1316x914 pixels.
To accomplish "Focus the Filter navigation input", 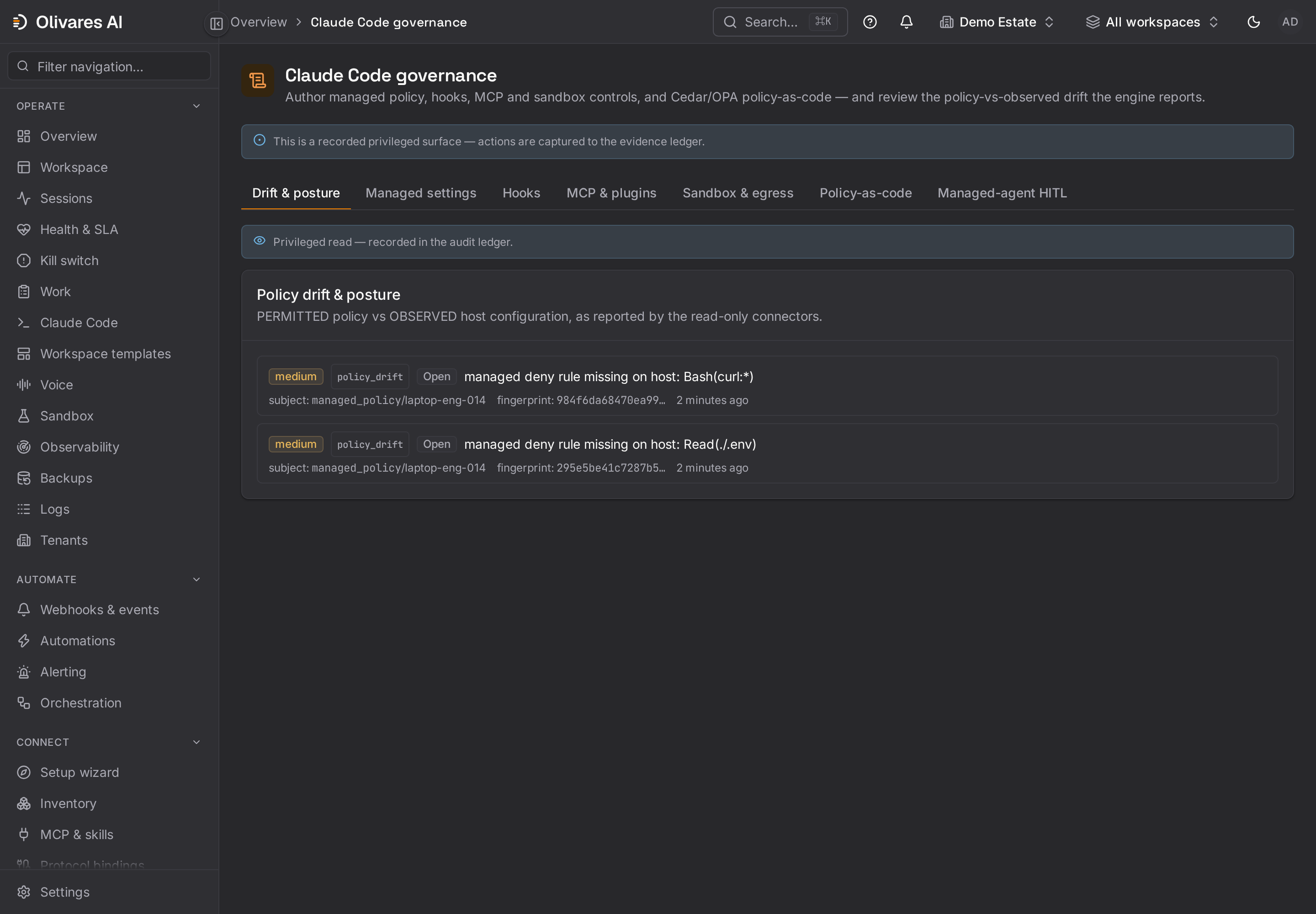I will [109, 66].
